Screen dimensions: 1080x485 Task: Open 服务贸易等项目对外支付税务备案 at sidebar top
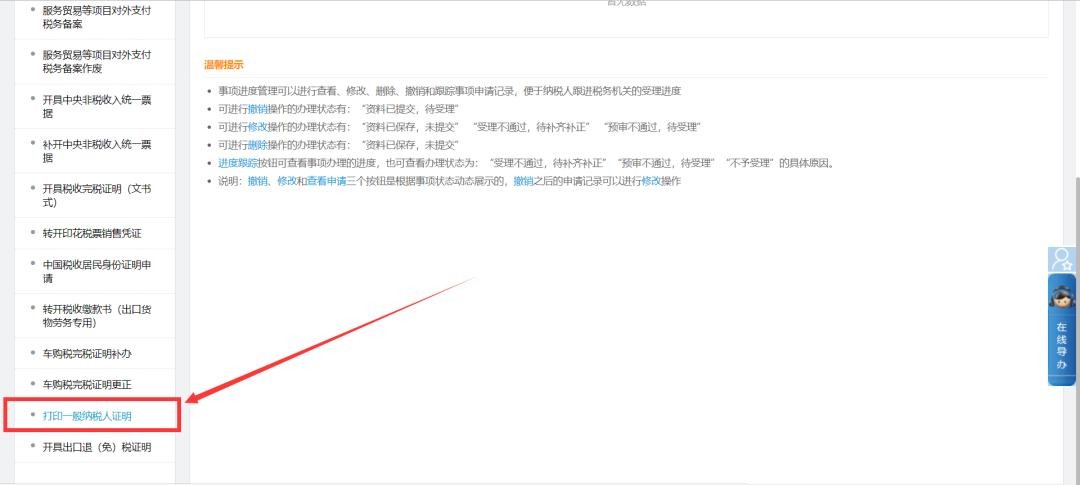coord(96,17)
